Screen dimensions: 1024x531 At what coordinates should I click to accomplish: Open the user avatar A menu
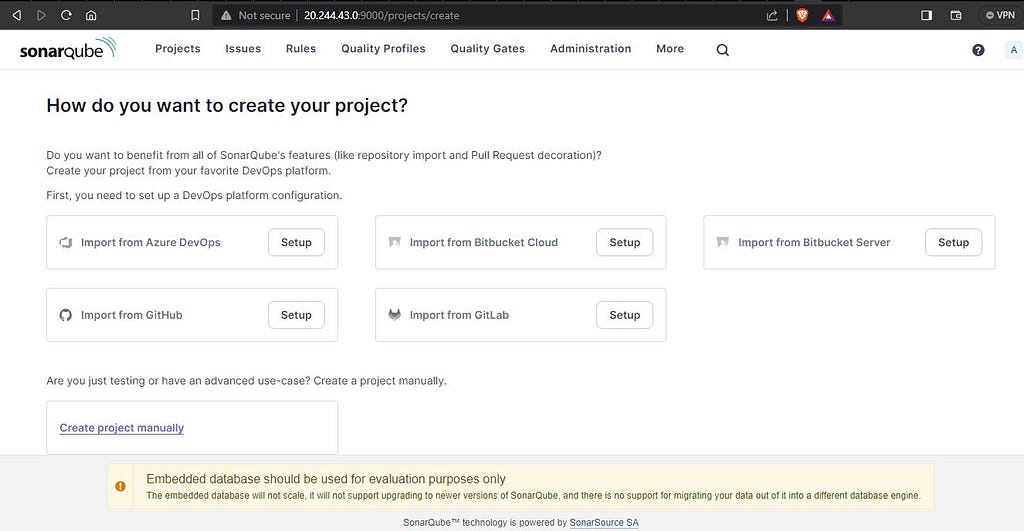click(1014, 50)
